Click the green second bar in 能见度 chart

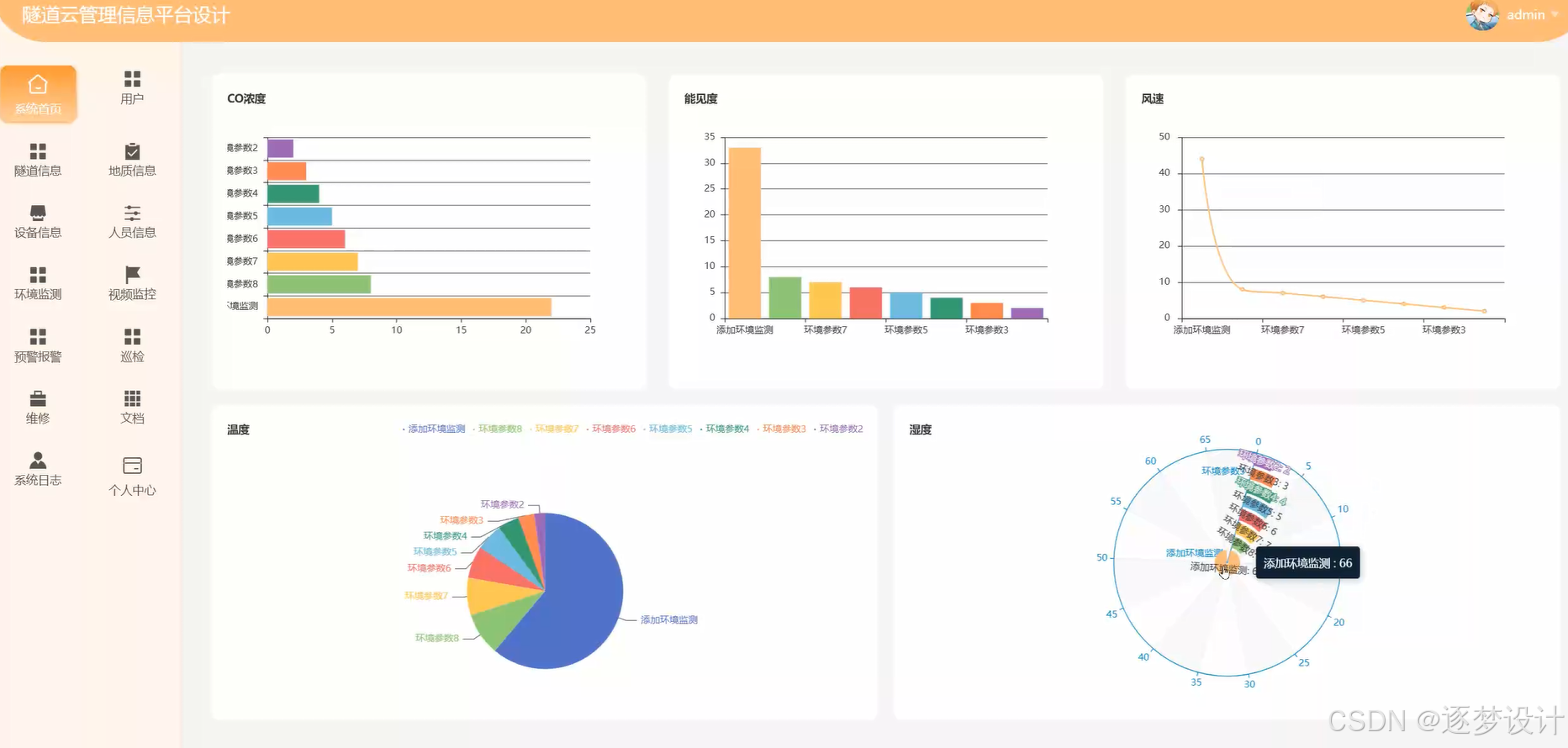click(784, 298)
